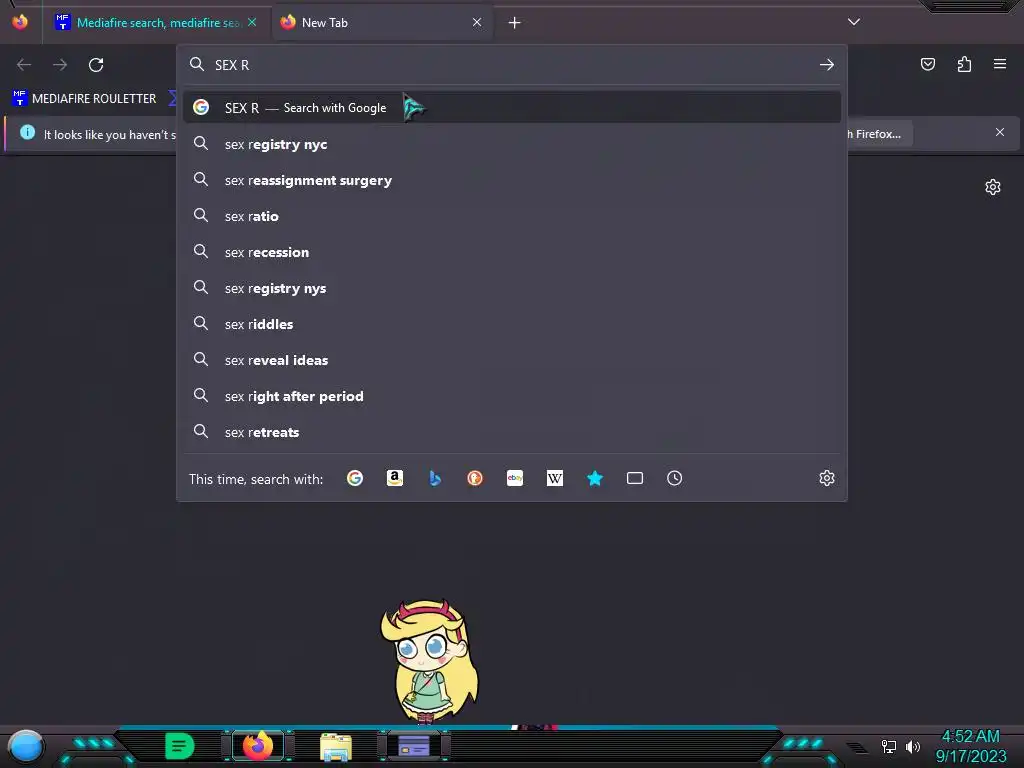Image resolution: width=1024 pixels, height=768 pixels.
Task: Open network tray icon
Action: (x=888, y=746)
